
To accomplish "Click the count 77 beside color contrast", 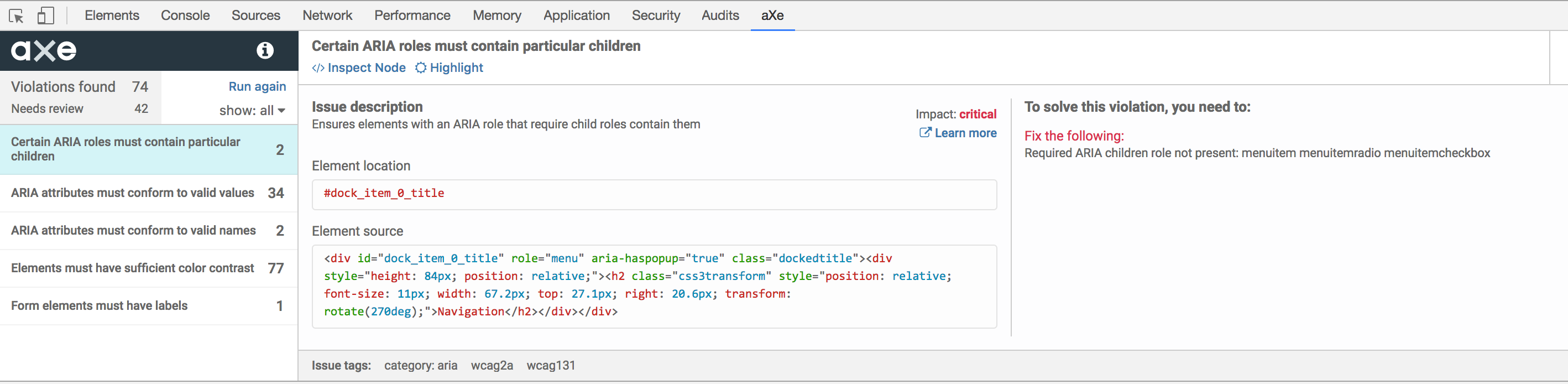I will [276, 269].
